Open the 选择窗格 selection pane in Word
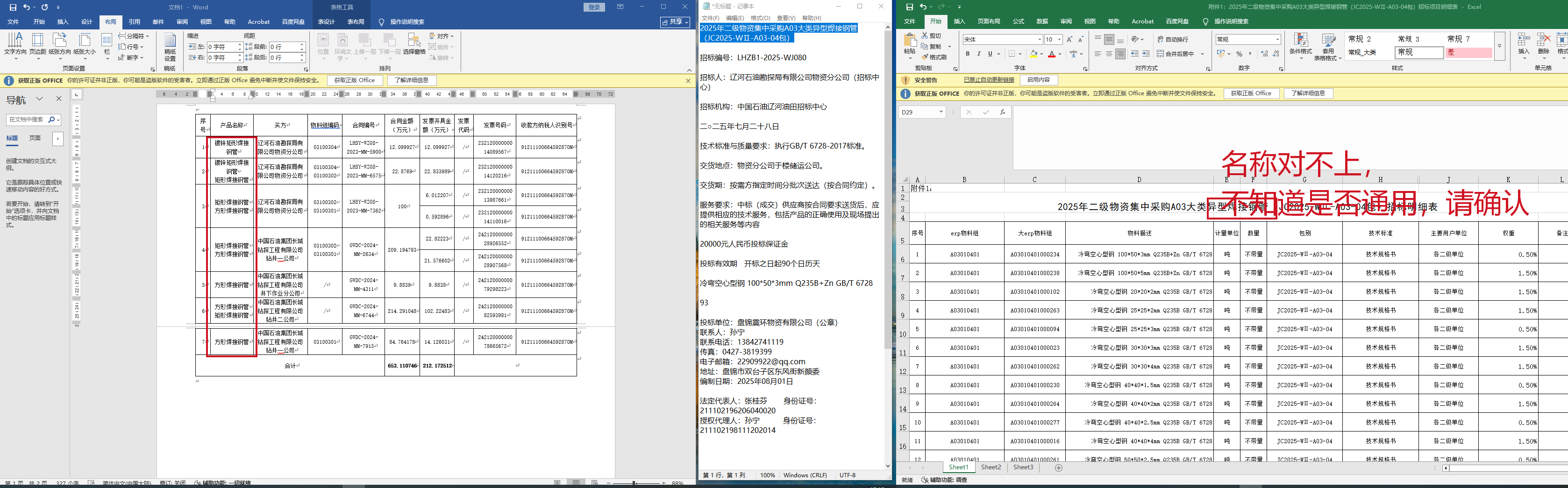The width and height of the screenshot is (1568, 488). [x=414, y=44]
